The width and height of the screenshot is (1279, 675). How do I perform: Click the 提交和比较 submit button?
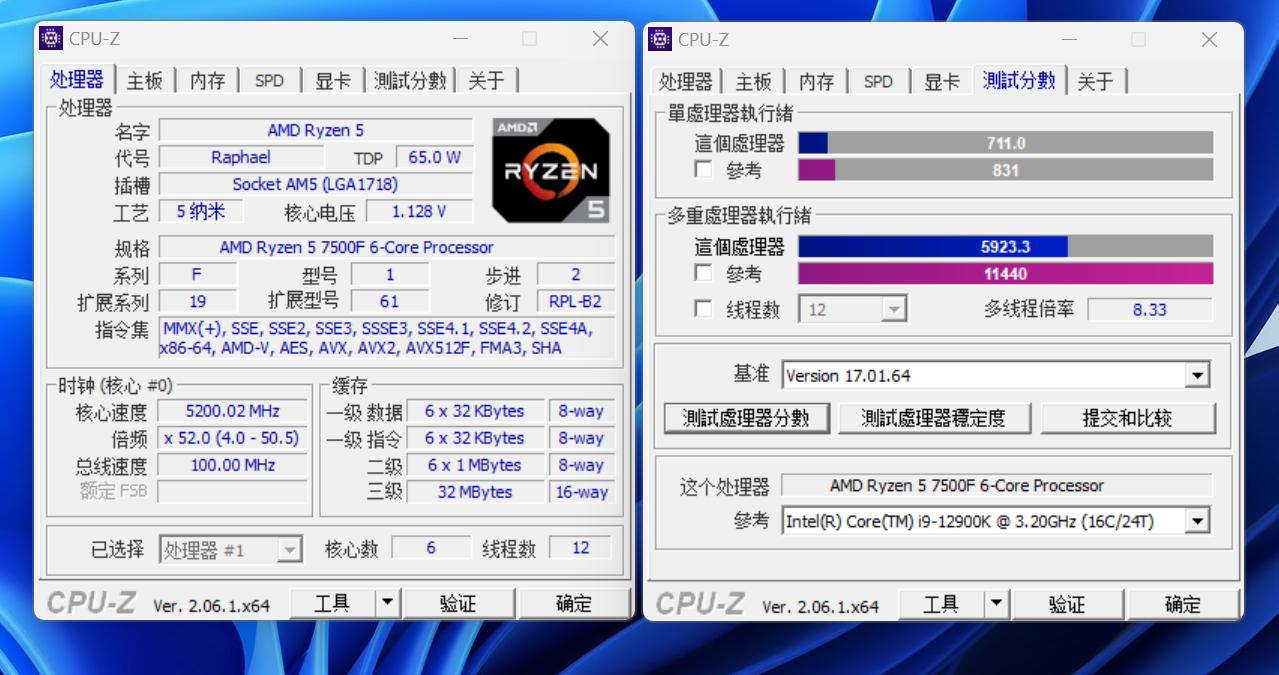(x=1131, y=418)
